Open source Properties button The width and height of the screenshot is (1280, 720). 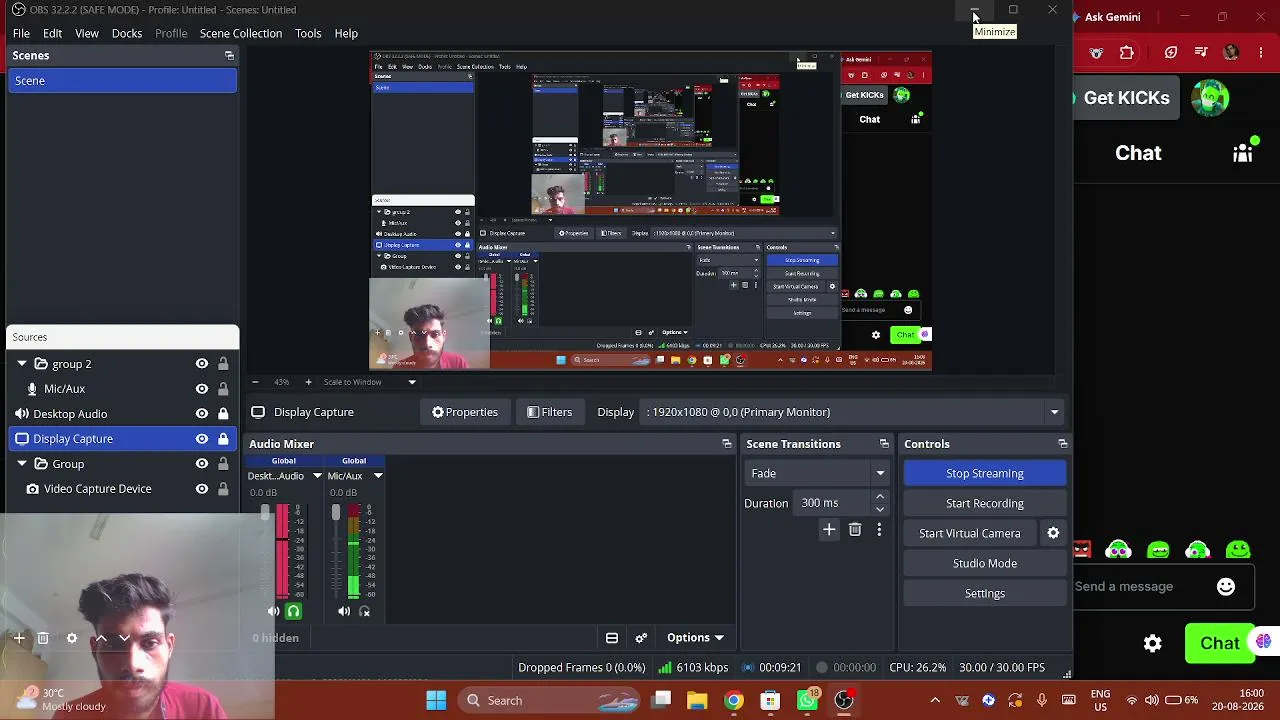pyautogui.click(x=465, y=412)
